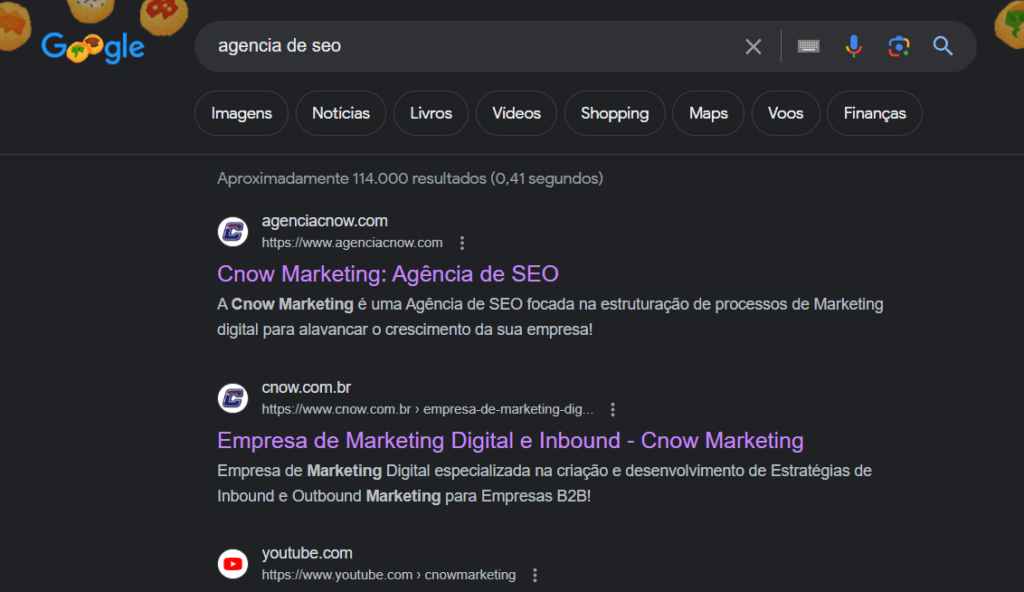Screen dimensions: 1024x592
Task: Click the cnow.com.br site name
Action: coord(306,387)
